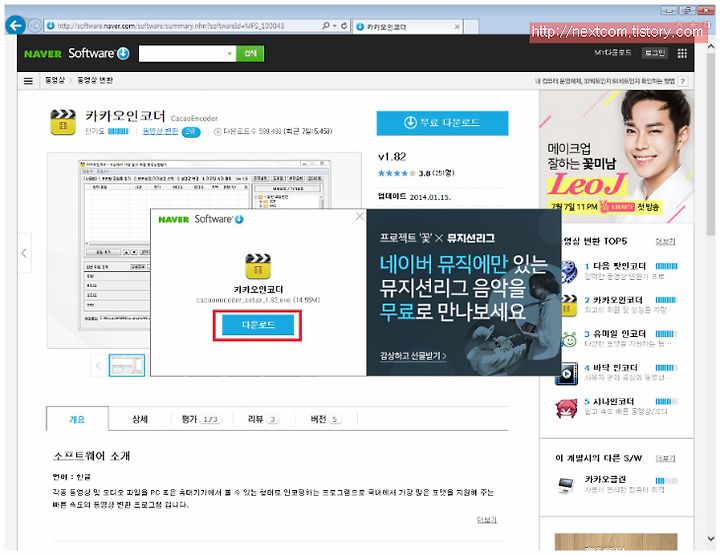Switch to the 상세 tab
This screenshot has width=720, height=555.
point(140,419)
